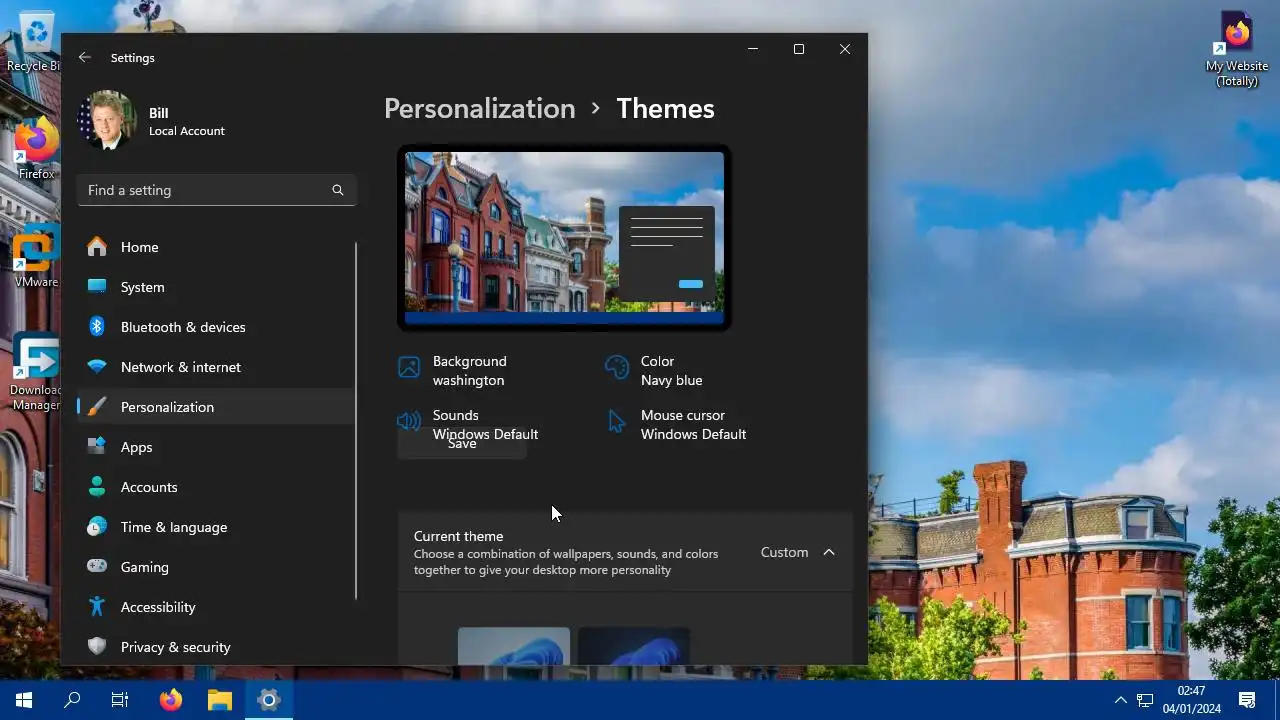Click the Sounds speaker icon
The width and height of the screenshot is (1280, 720).
(408, 421)
